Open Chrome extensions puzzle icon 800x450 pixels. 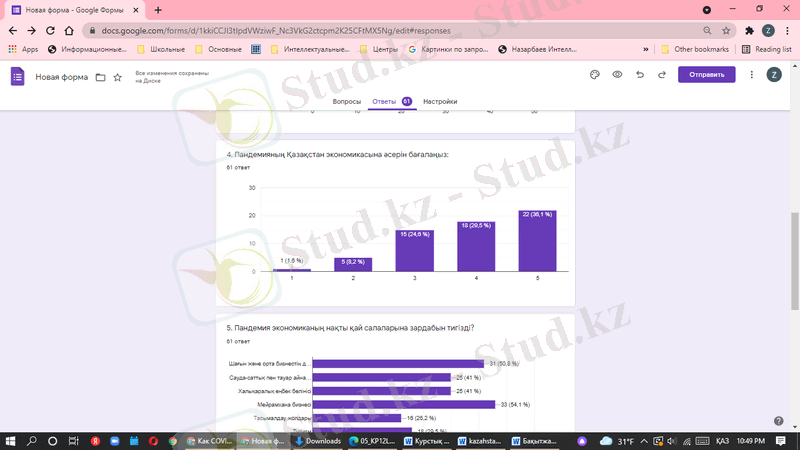click(x=749, y=30)
